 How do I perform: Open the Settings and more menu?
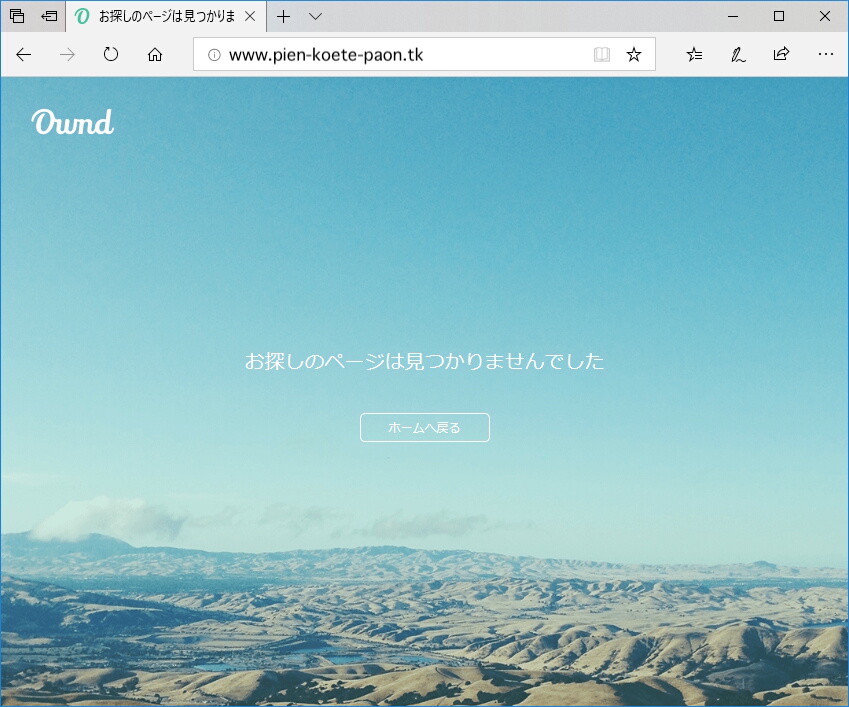coord(826,54)
